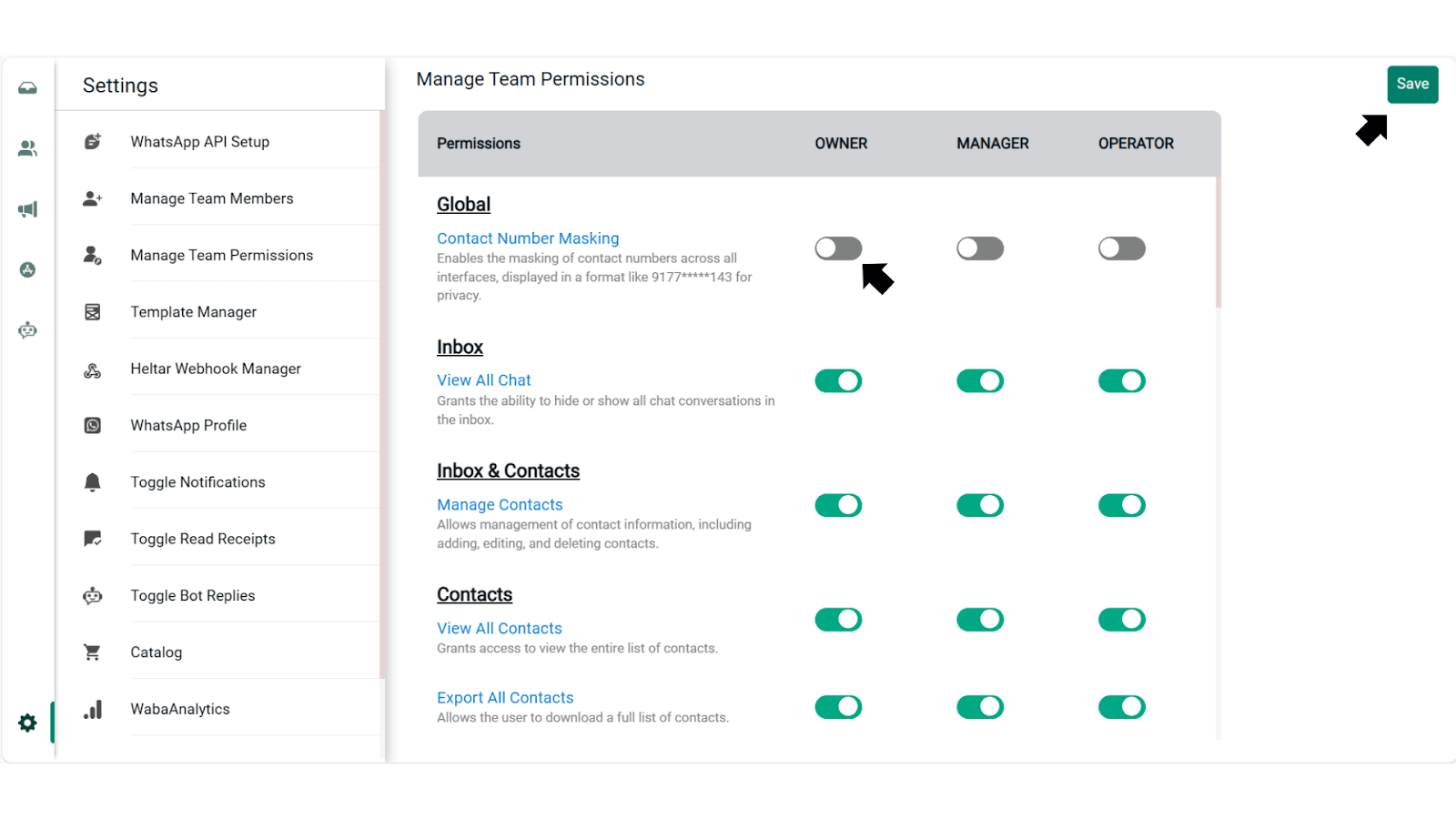Image resolution: width=1456 pixels, height=819 pixels.
Task: Select Template Manager from settings menu
Action: pos(193,312)
